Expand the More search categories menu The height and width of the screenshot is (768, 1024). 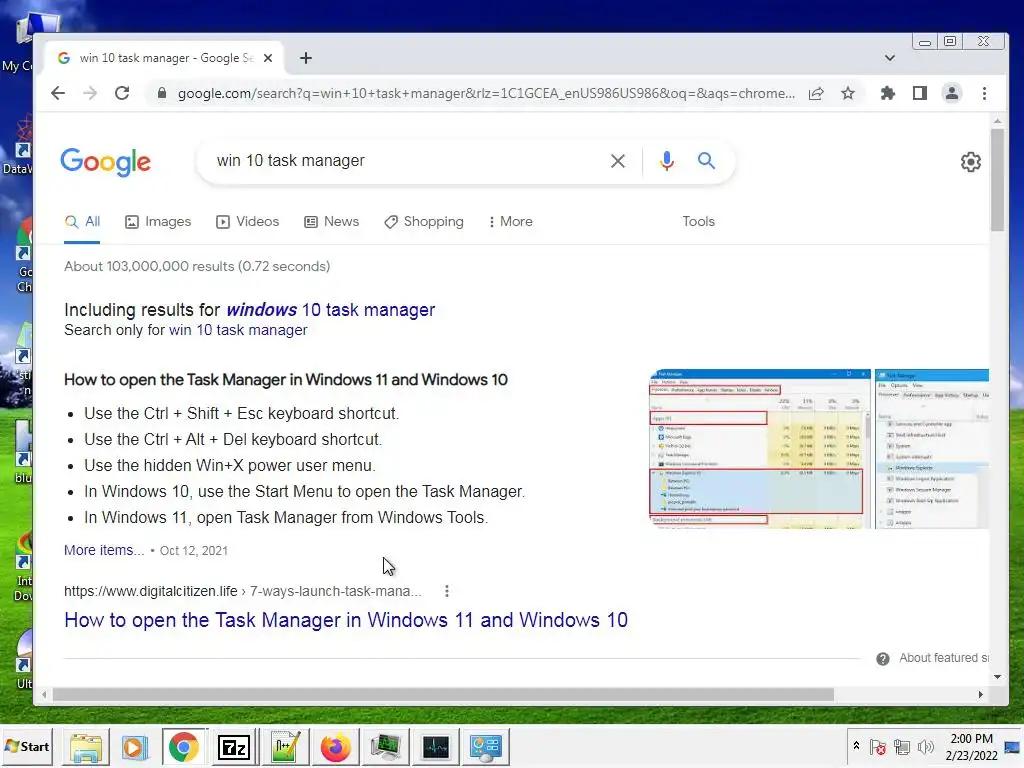click(510, 221)
